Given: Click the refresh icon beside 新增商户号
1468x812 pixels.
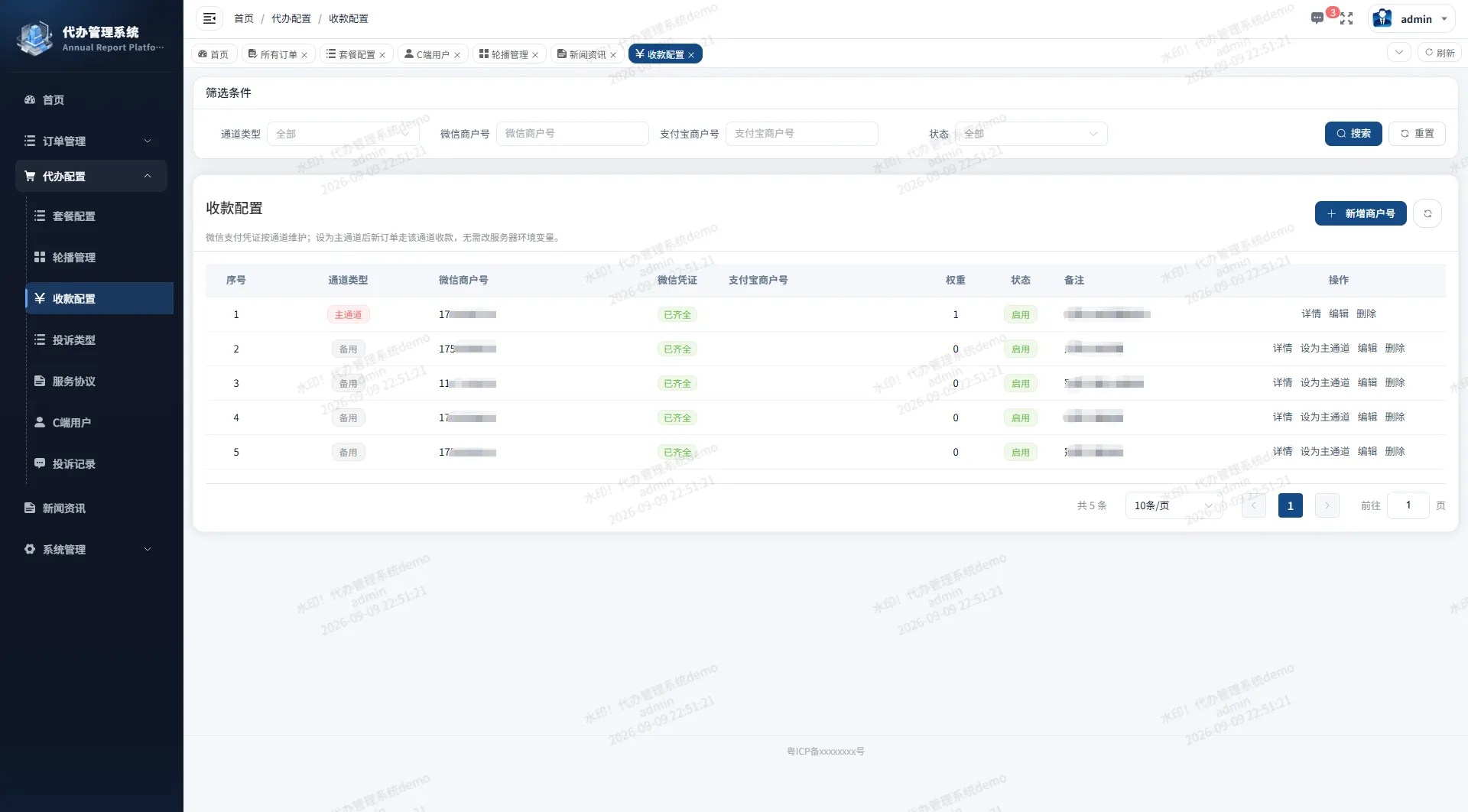Looking at the screenshot, I should 1427,213.
